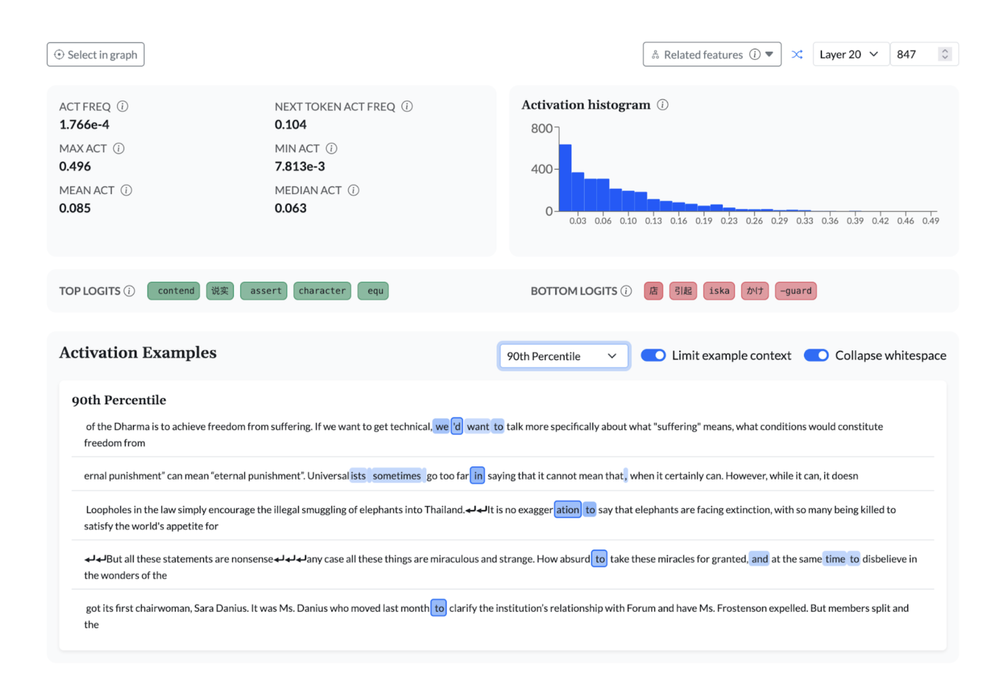Click the MAX ACT value 0.496
The image size is (1000, 696).
[75, 167]
